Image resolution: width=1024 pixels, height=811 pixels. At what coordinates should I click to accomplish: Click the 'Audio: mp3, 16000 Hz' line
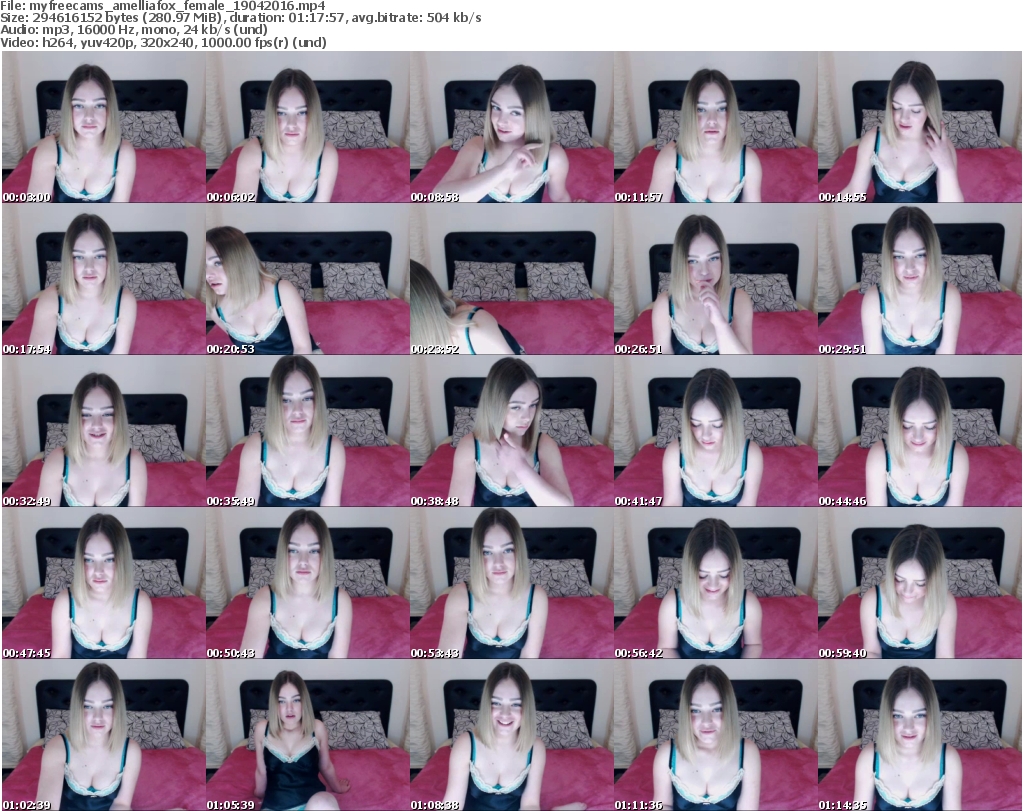(x=134, y=30)
